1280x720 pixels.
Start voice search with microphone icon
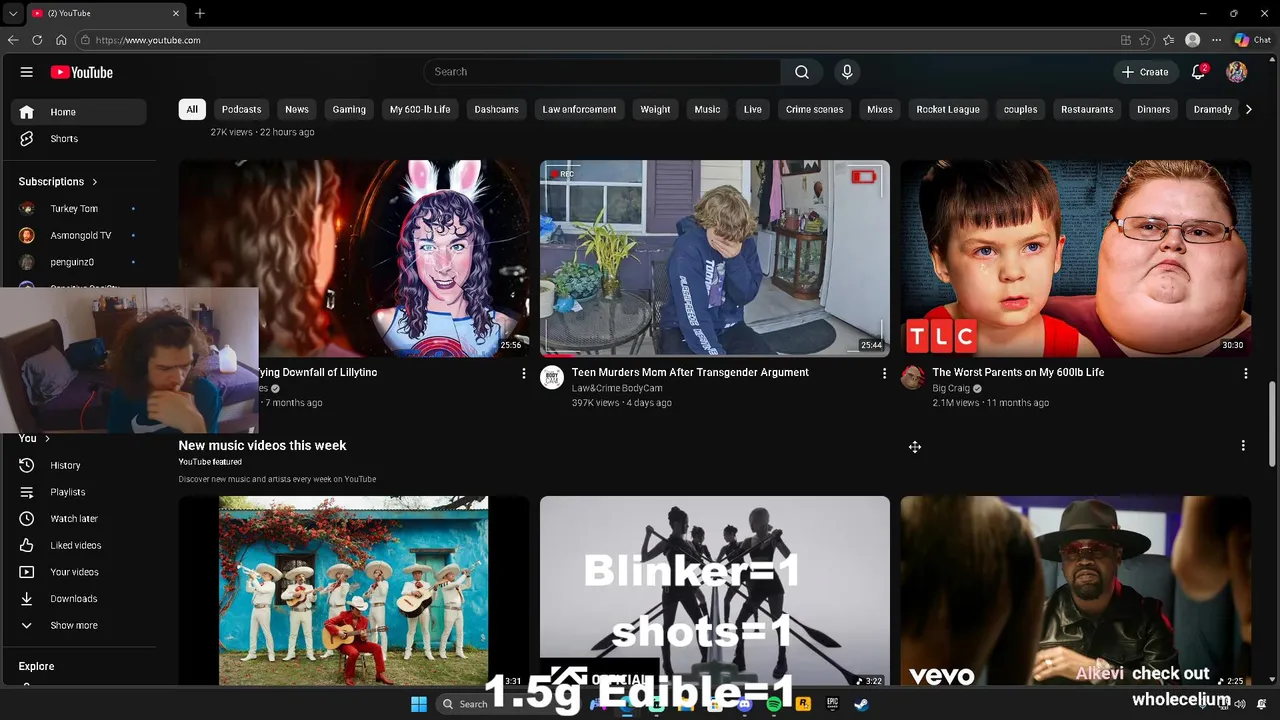pos(847,72)
